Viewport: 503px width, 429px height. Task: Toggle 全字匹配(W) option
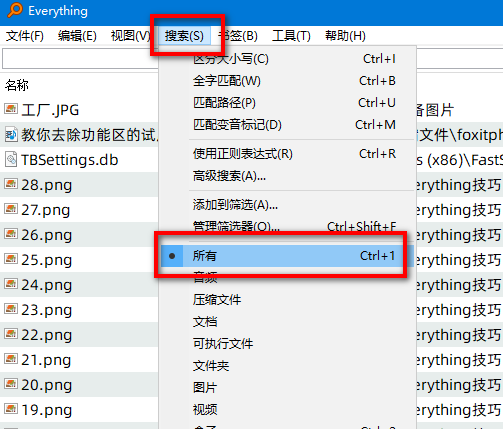(x=287, y=81)
